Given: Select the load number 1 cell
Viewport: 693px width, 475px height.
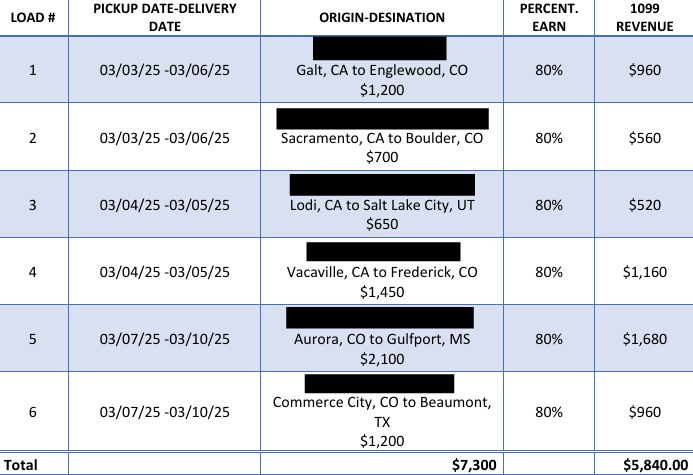Looking at the screenshot, I should click(34, 69).
